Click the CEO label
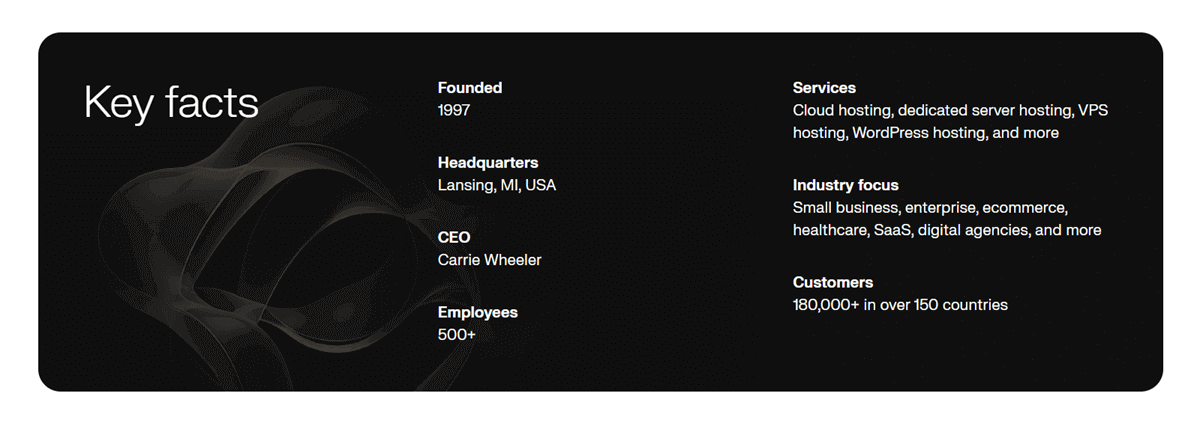Viewport: 1200px width, 425px height. 454,237
